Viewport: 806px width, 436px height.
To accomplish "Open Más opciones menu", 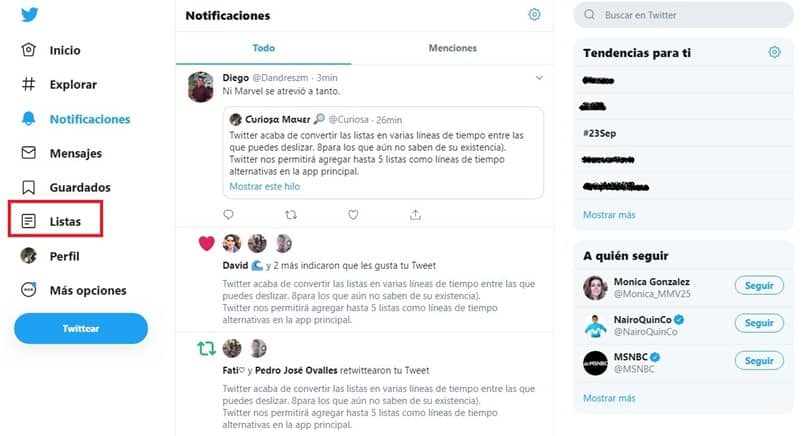I will click(74, 290).
